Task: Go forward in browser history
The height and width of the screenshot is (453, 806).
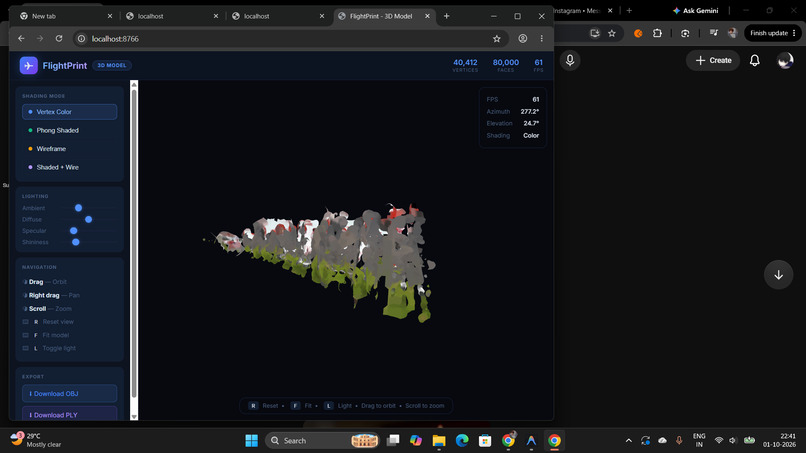Action: click(x=40, y=39)
